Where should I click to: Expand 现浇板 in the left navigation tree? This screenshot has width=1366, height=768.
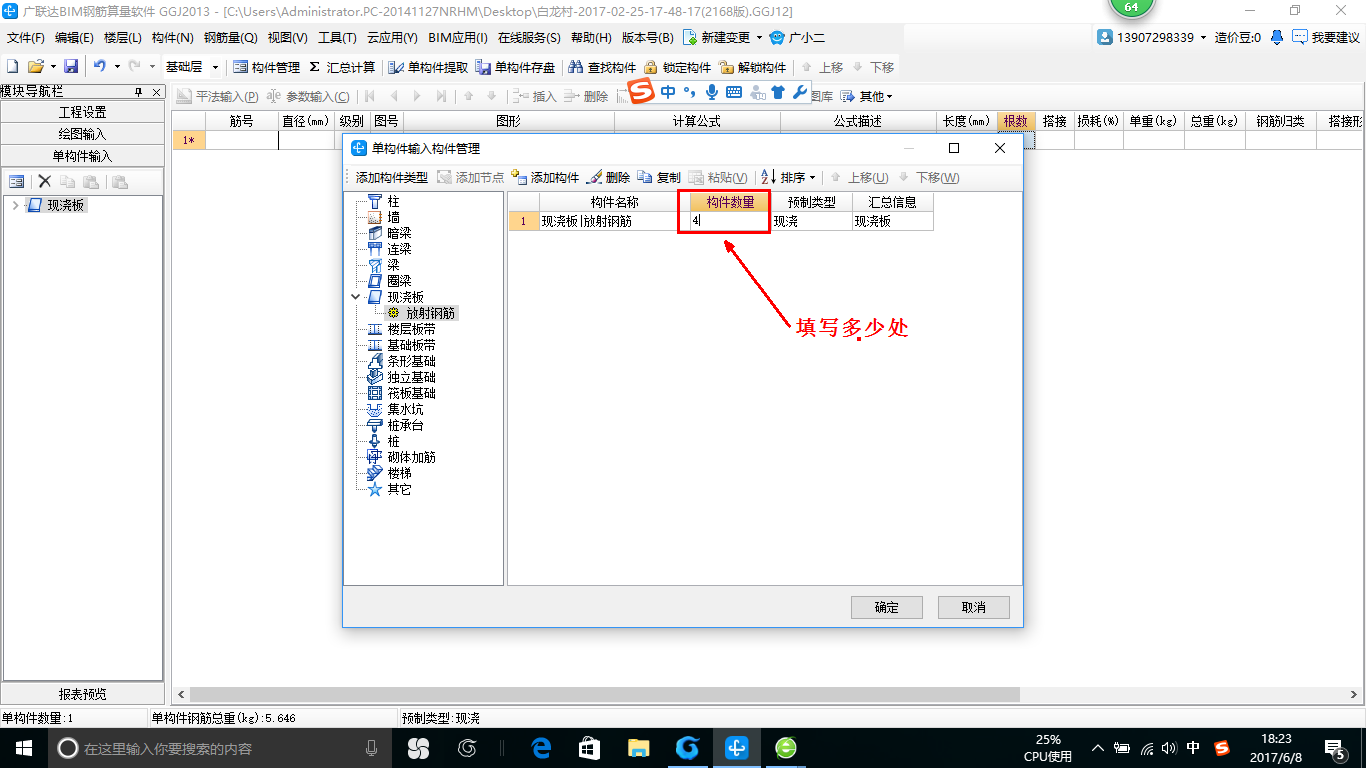click(x=15, y=205)
